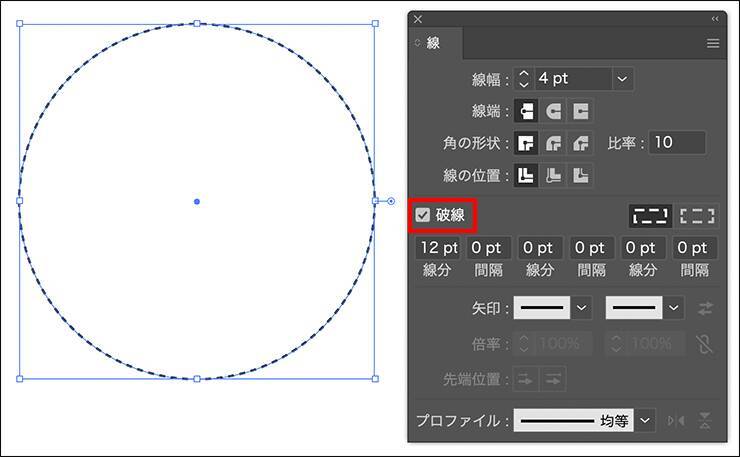Image resolution: width=740 pixels, height=457 pixels.
Task: Click the 比率 miter limit field
Action: coord(677,143)
